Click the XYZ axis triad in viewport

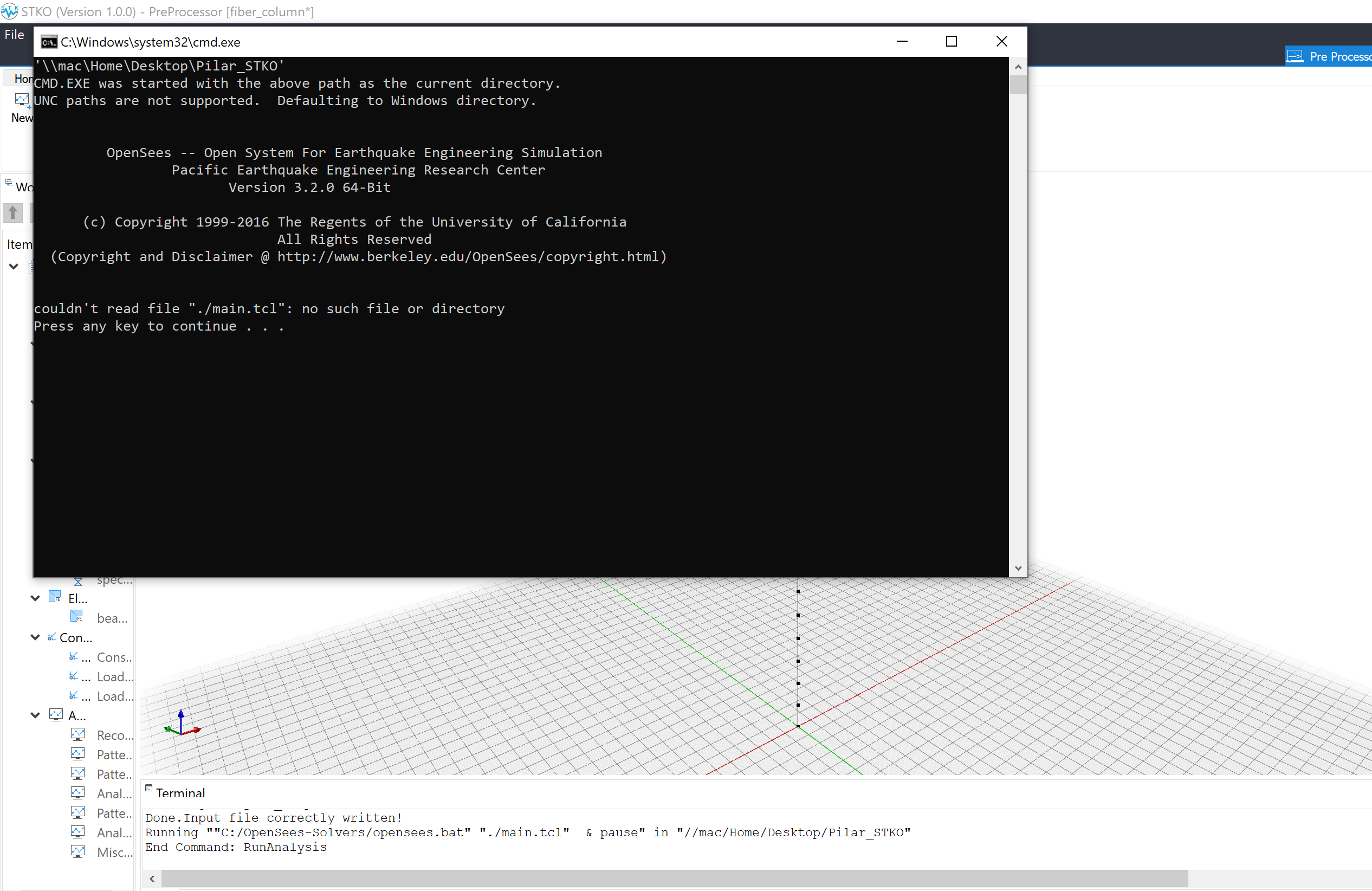click(x=182, y=724)
